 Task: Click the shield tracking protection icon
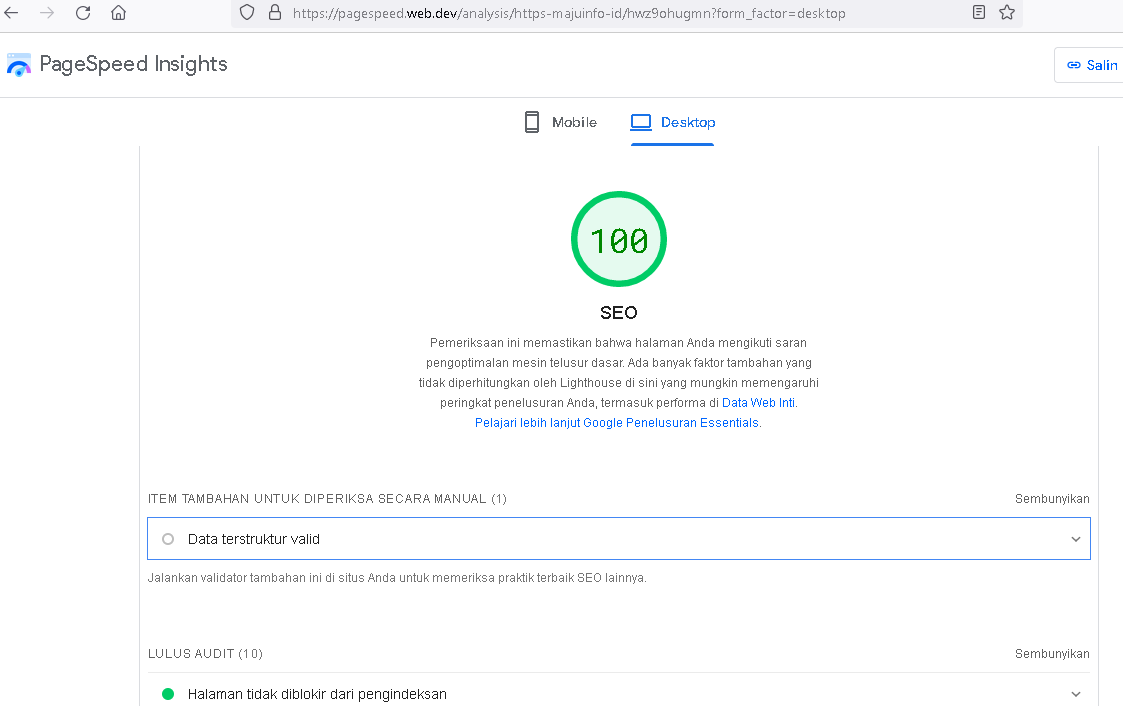248,13
